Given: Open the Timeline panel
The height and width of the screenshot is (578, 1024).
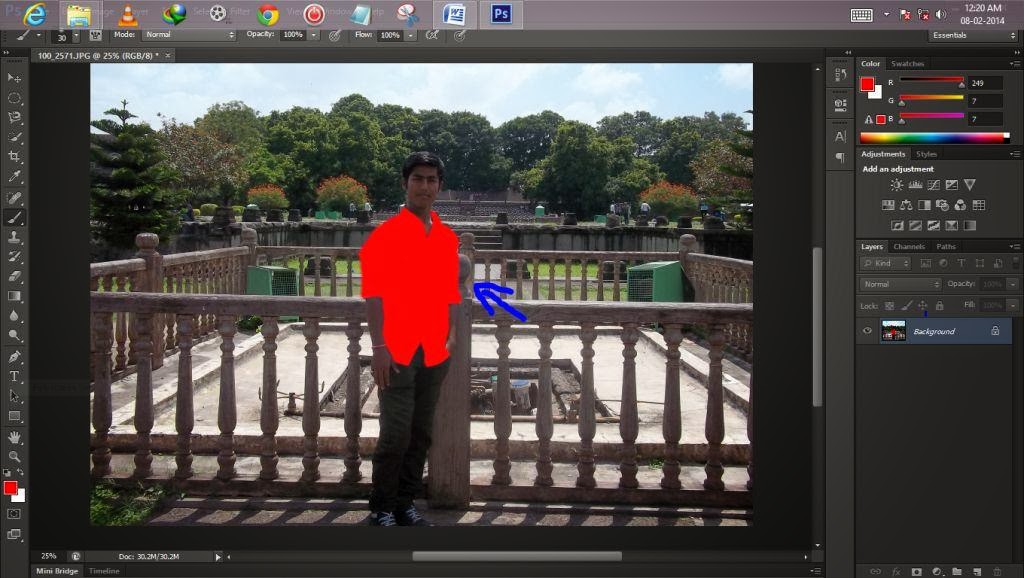Looking at the screenshot, I should (105, 571).
